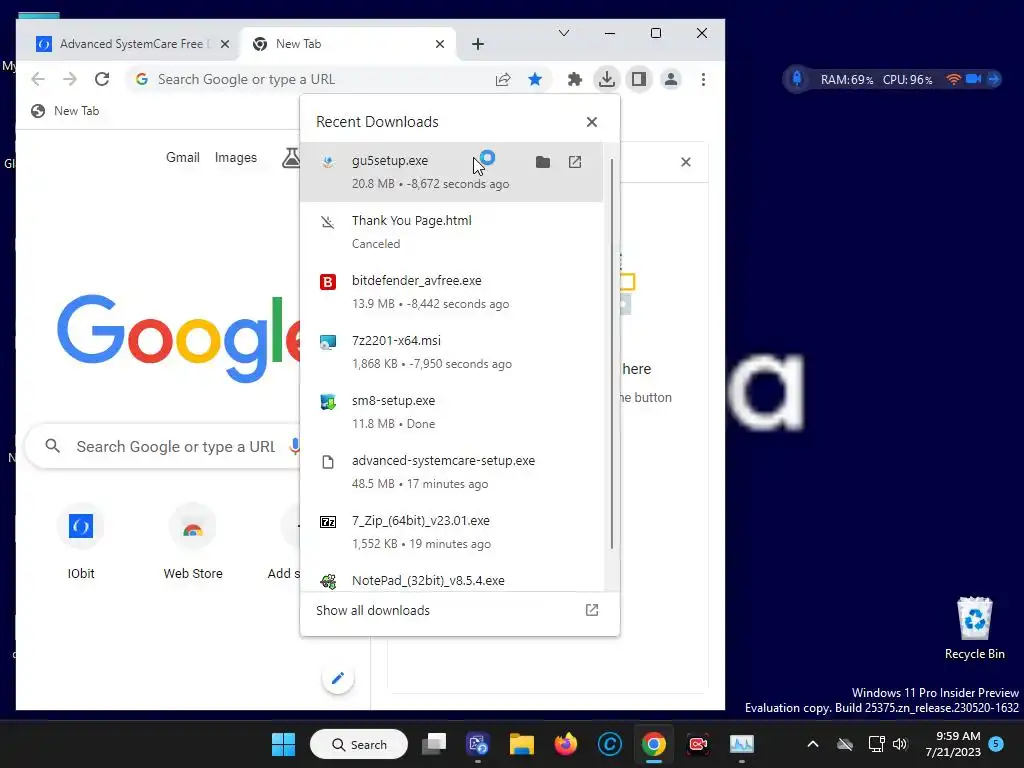Open the clock showing 9:59 AM

pos(953,744)
